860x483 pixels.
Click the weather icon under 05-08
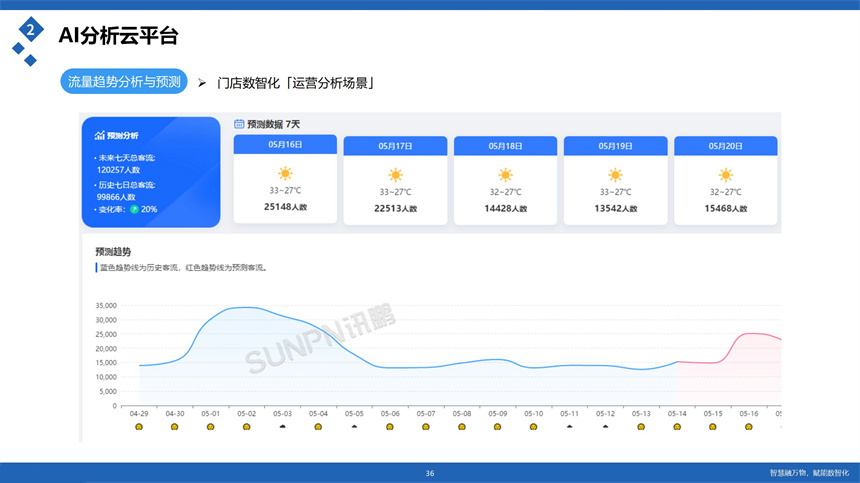pyautogui.click(x=462, y=427)
